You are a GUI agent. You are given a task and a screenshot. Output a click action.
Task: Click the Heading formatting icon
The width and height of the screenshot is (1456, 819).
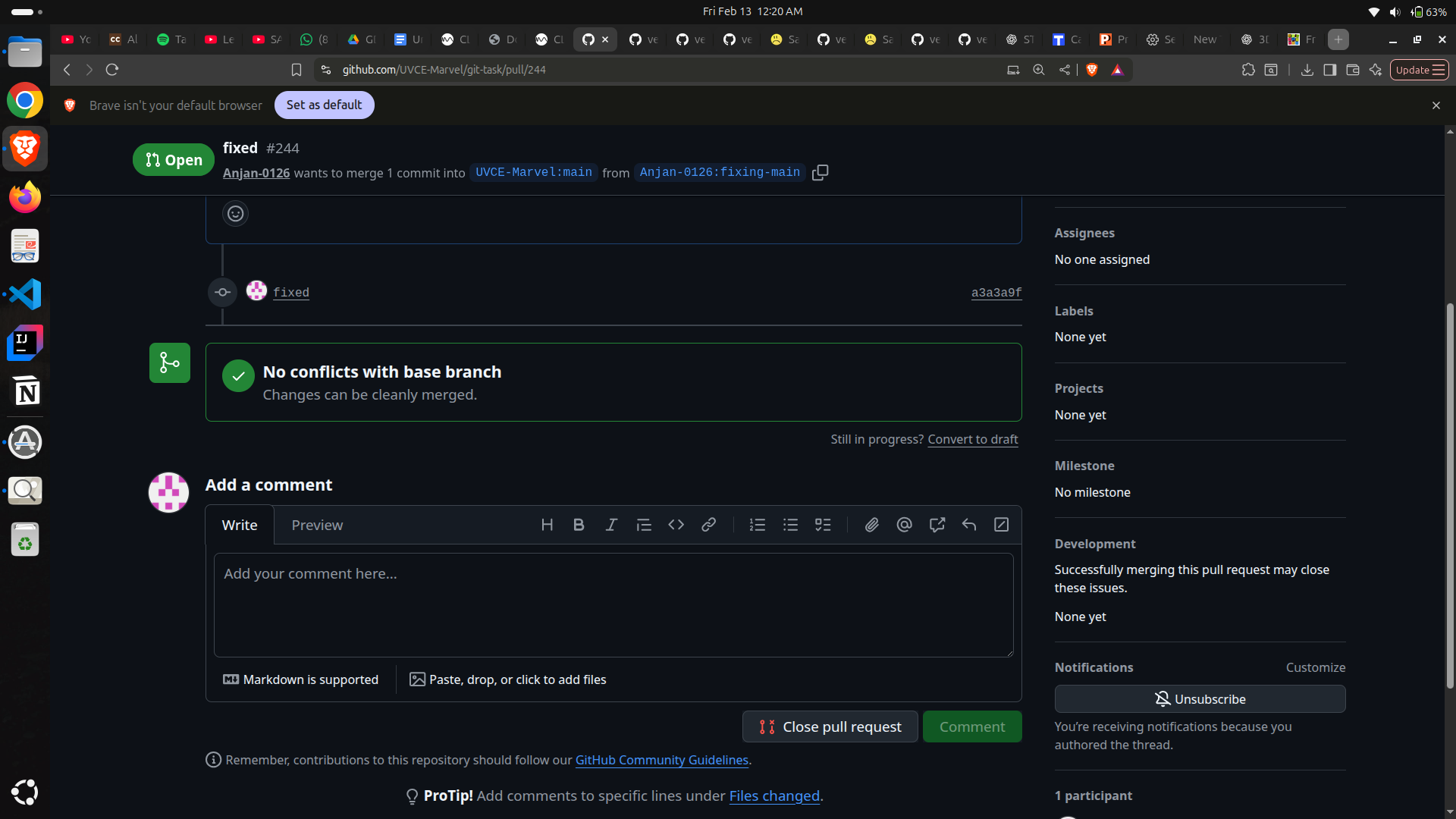point(547,525)
